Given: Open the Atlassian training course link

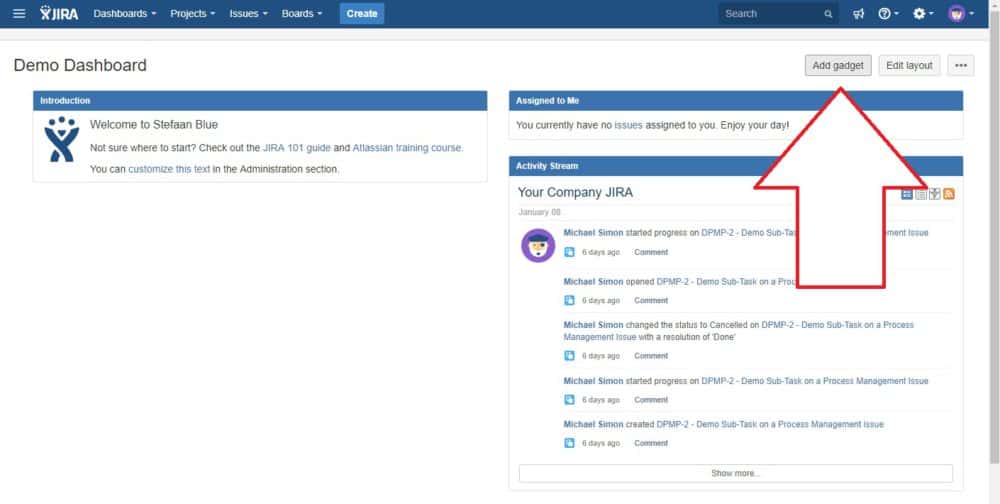Looking at the screenshot, I should 407,148.
